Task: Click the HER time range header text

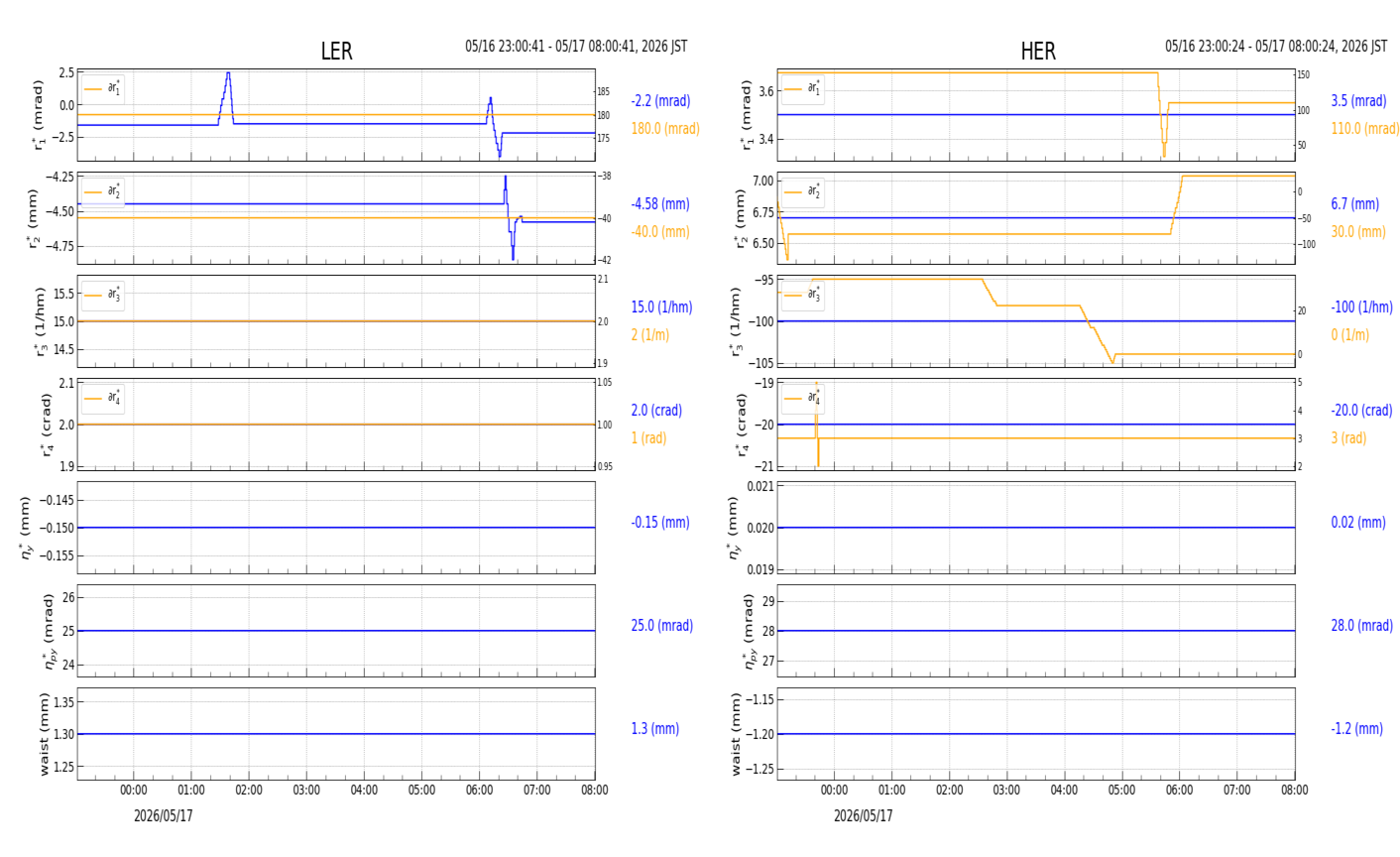Action: tap(1276, 47)
